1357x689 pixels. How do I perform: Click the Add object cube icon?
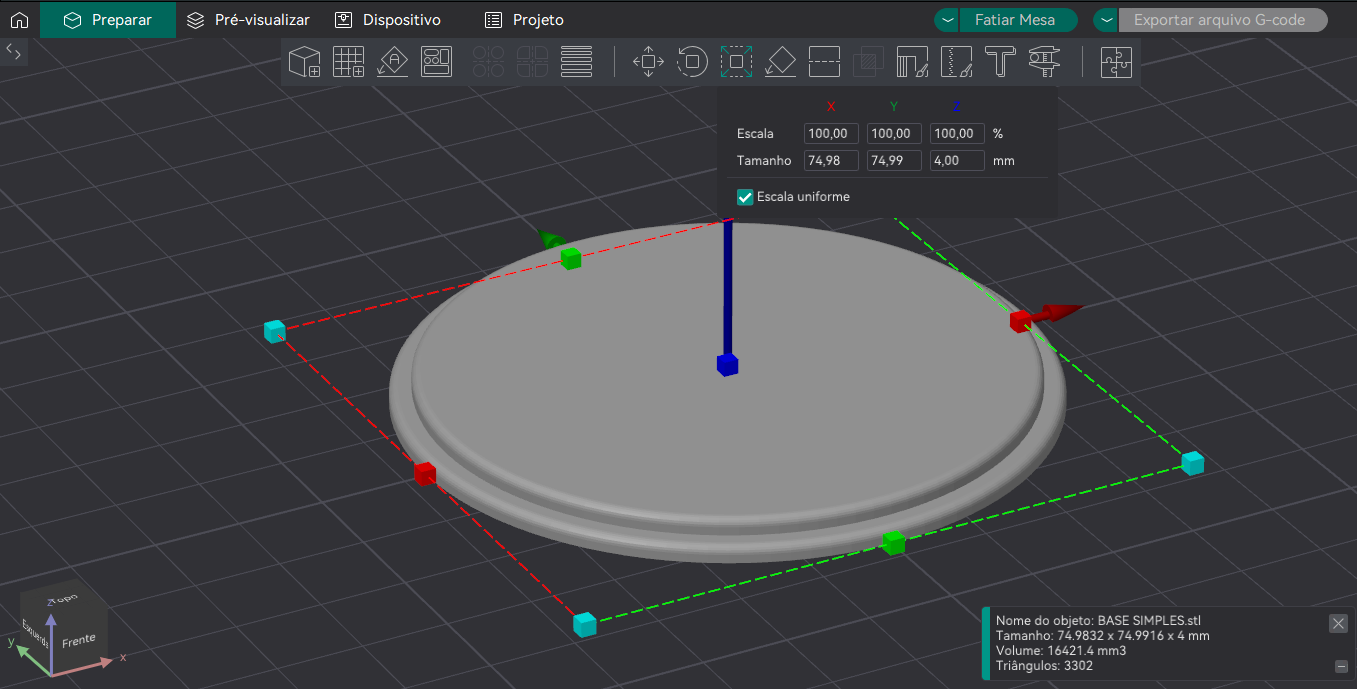(x=304, y=62)
